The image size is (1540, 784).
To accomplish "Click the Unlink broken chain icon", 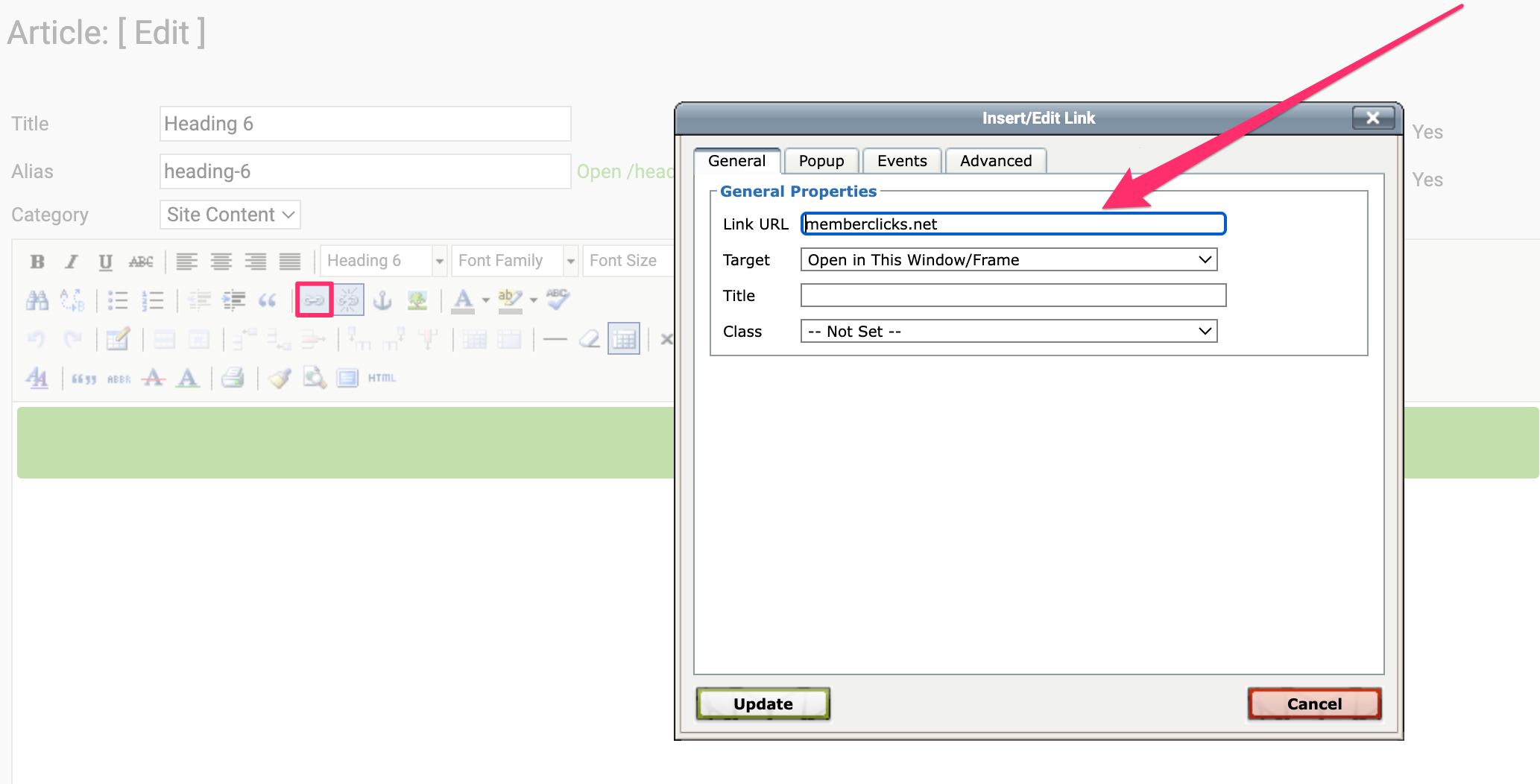I will (x=348, y=300).
